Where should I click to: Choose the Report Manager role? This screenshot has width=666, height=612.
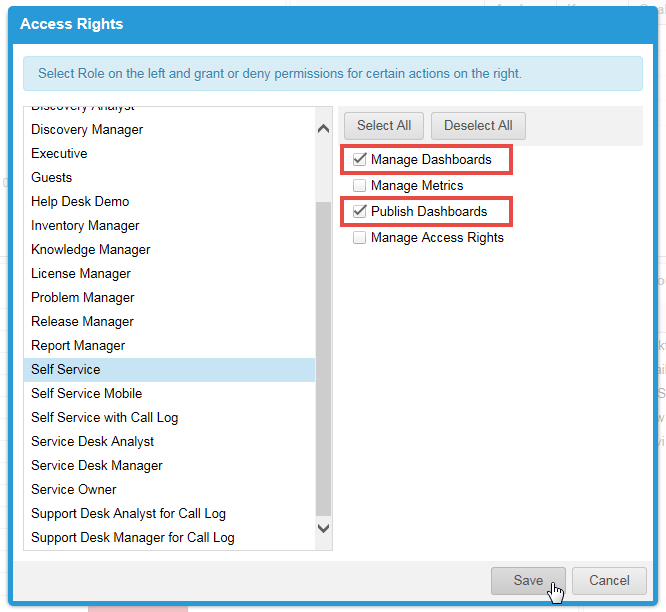pos(78,346)
